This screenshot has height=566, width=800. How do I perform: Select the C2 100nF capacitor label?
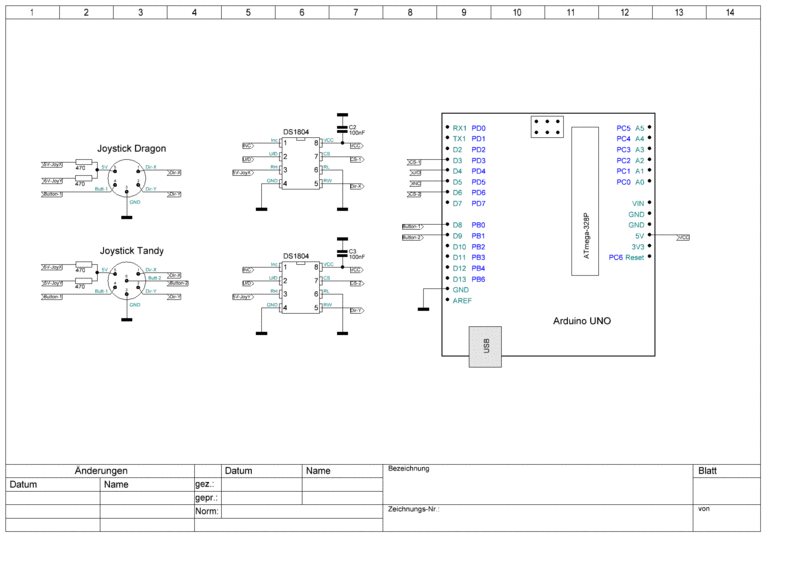click(357, 130)
